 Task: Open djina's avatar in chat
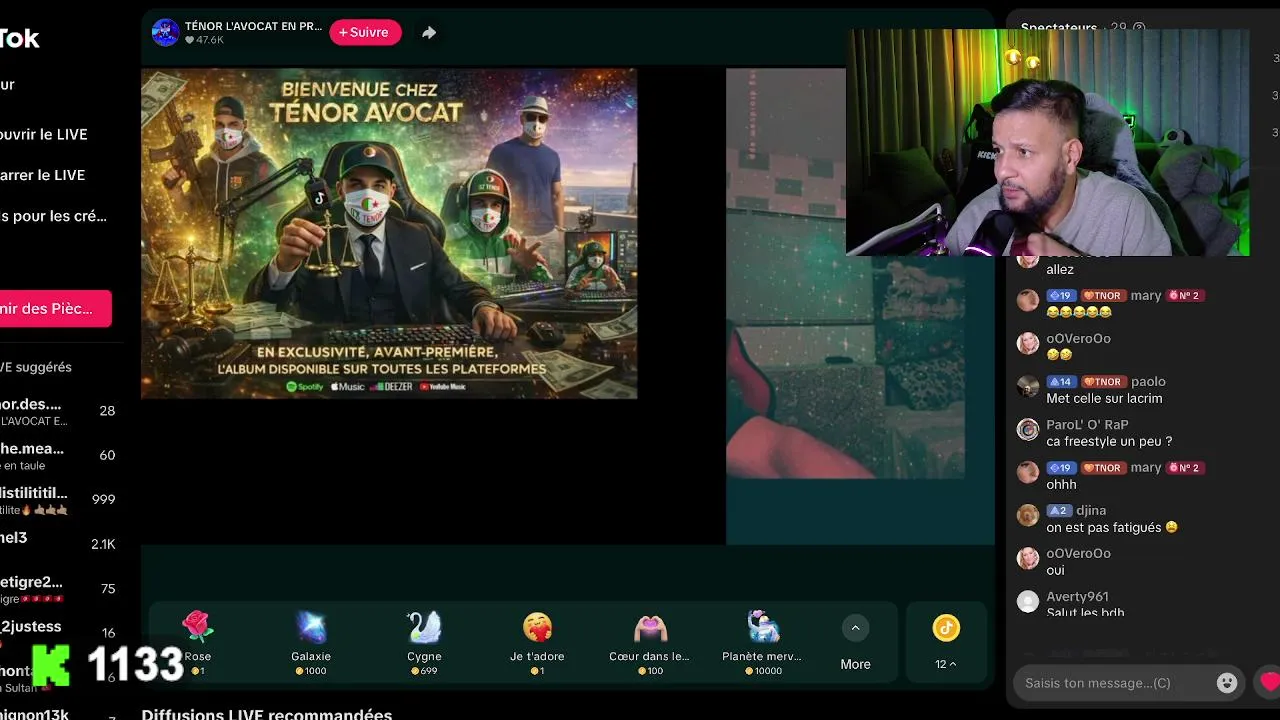(1028, 515)
